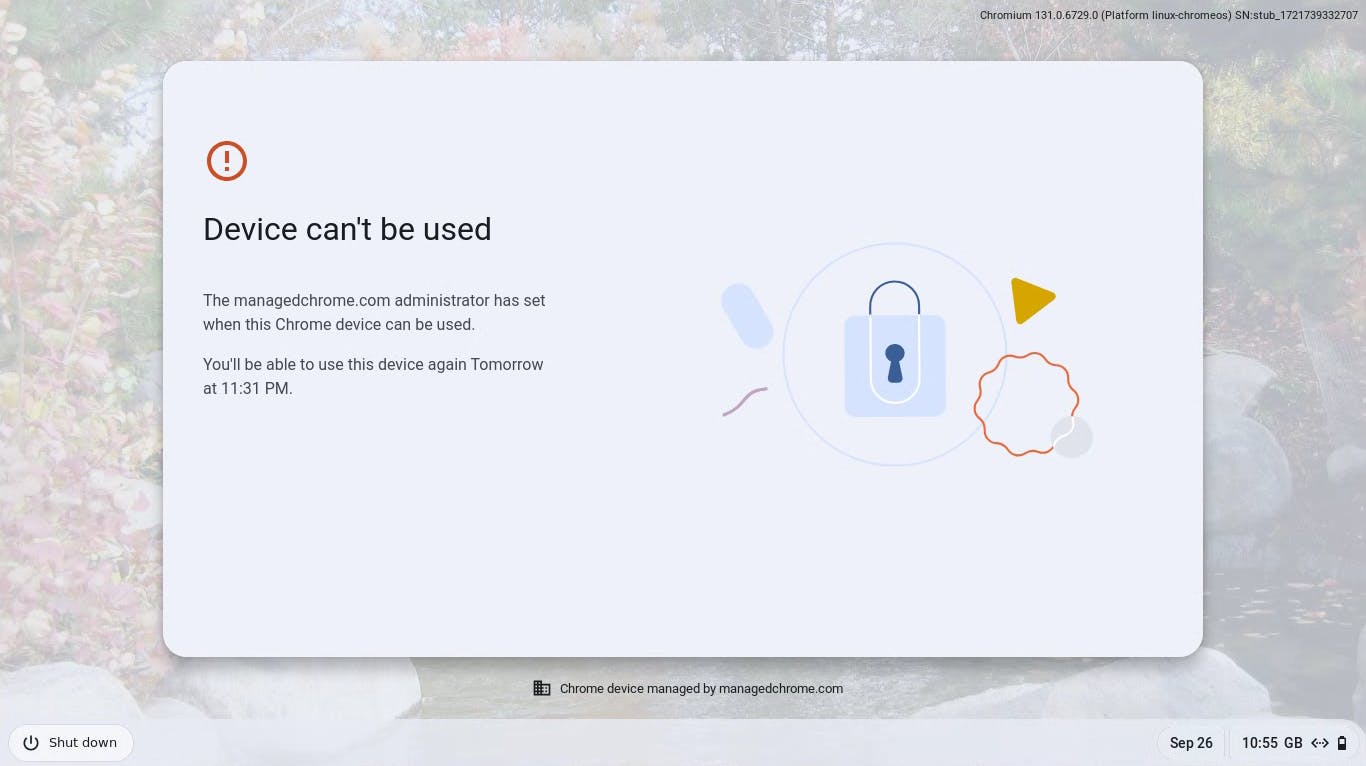Click the power icon on Shut down button
The height and width of the screenshot is (766, 1366).
(31, 743)
